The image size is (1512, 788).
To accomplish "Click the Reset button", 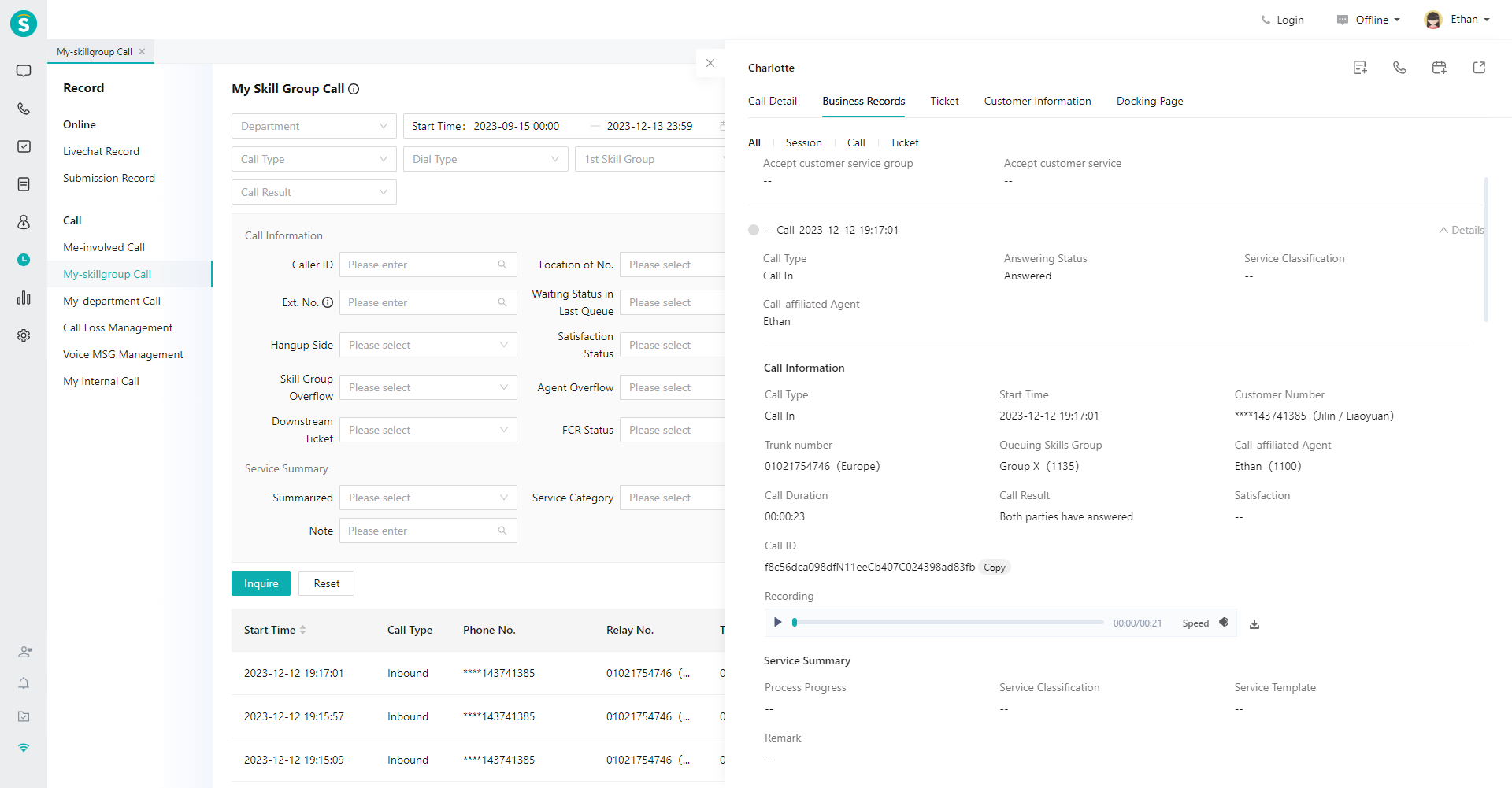I will pyautogui.click(x=327, y=583).
